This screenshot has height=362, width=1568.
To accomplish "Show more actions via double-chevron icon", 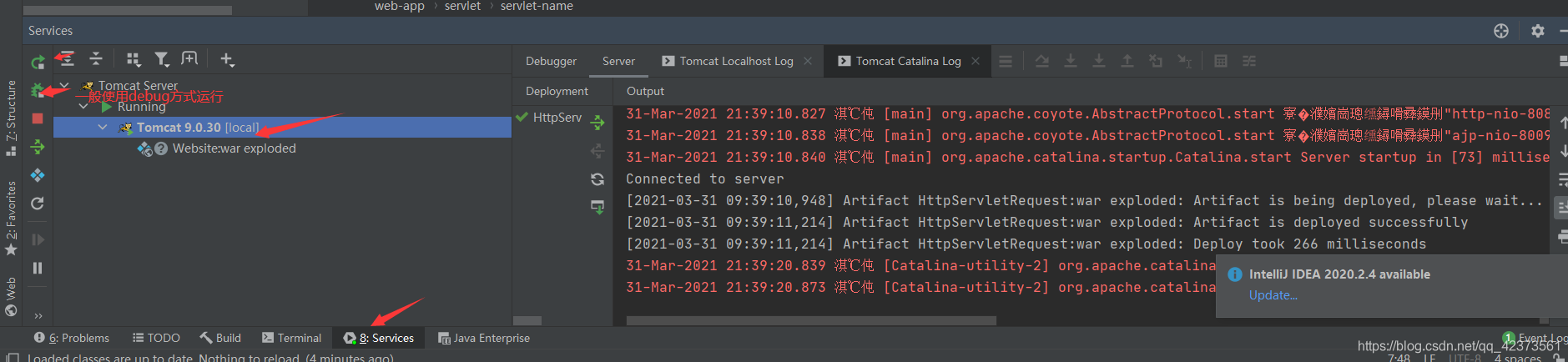I will pos(38,315).
